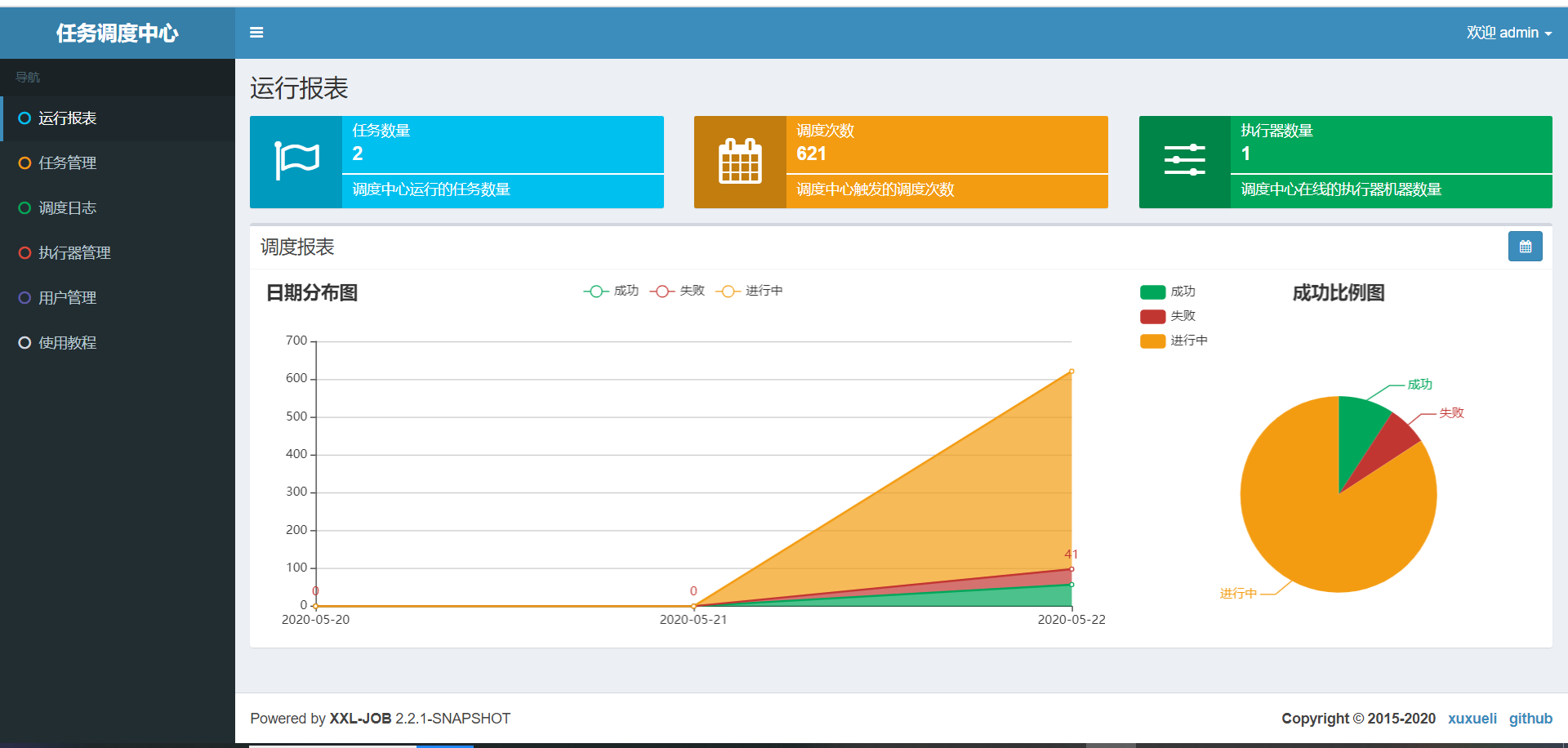
Task: Go to 任务管理 in the sidebar
Action: tap(118, 163)
